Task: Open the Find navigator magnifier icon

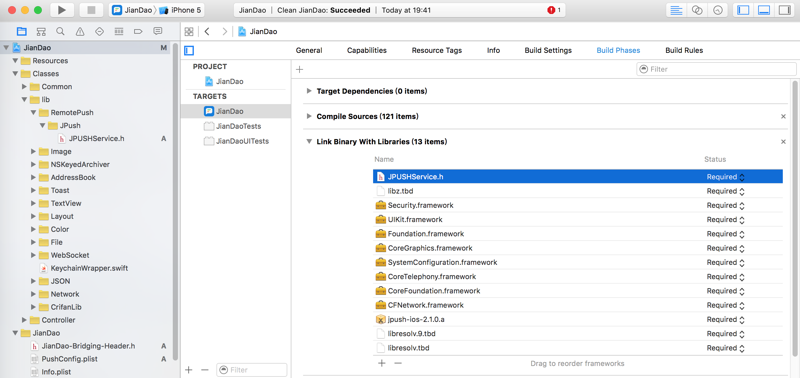Action: 60,32
